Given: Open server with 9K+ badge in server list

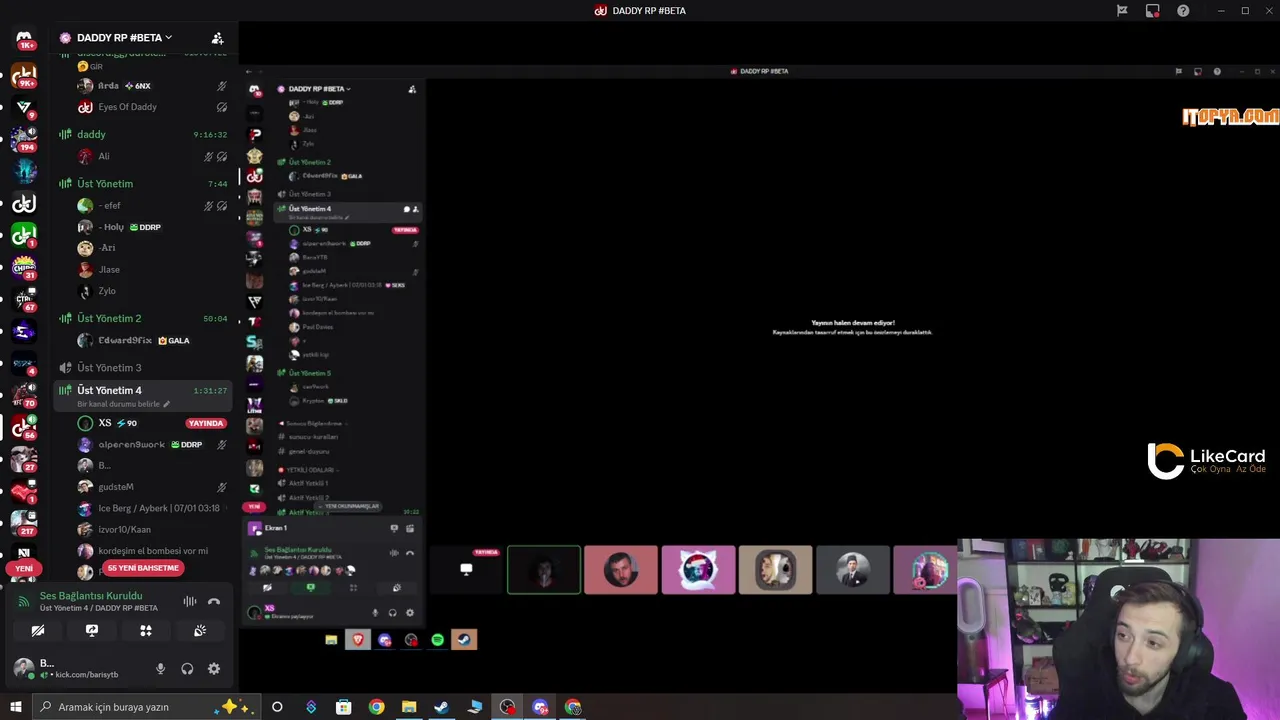Looking at the screenshot, I should [24, 75].
